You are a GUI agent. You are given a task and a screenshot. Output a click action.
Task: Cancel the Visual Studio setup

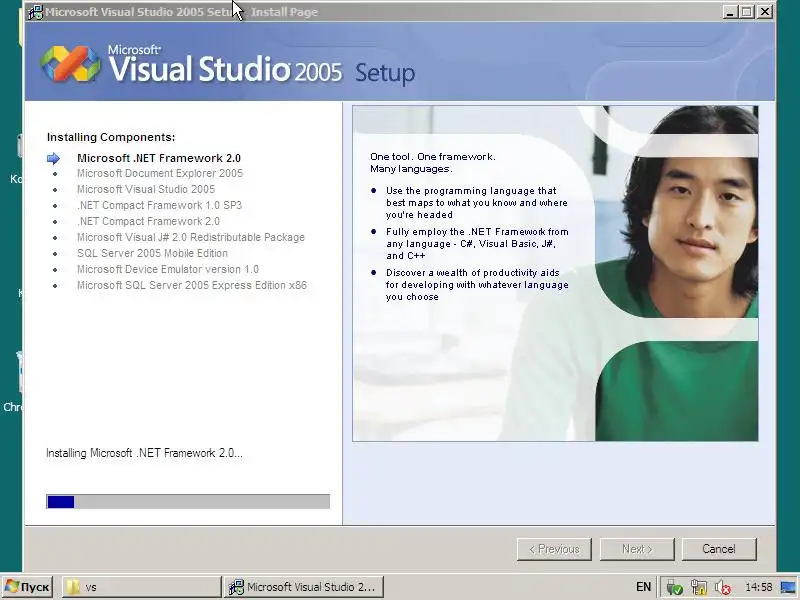719,549
